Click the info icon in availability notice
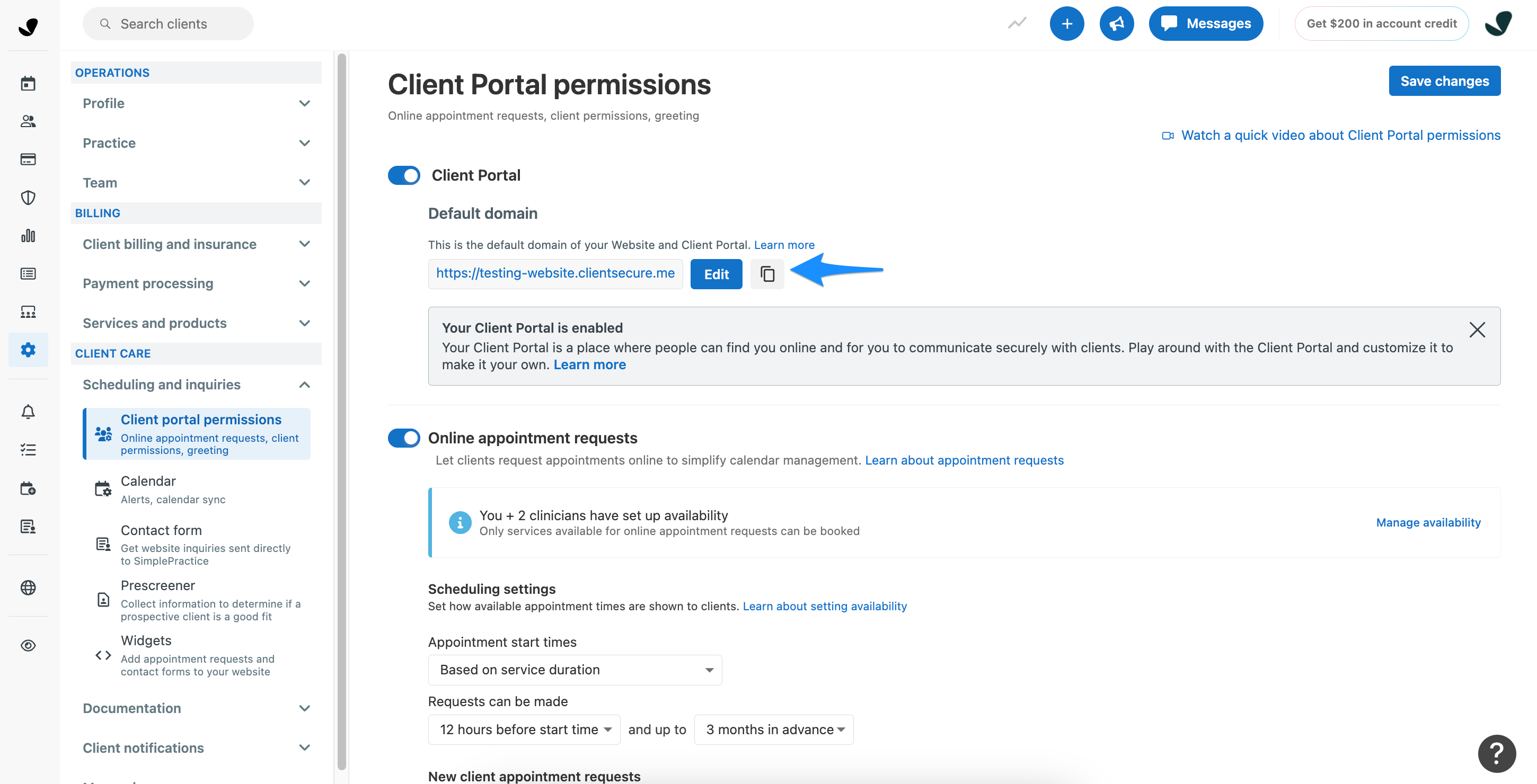The image size is (1537, 784). (x=460, y=523)
